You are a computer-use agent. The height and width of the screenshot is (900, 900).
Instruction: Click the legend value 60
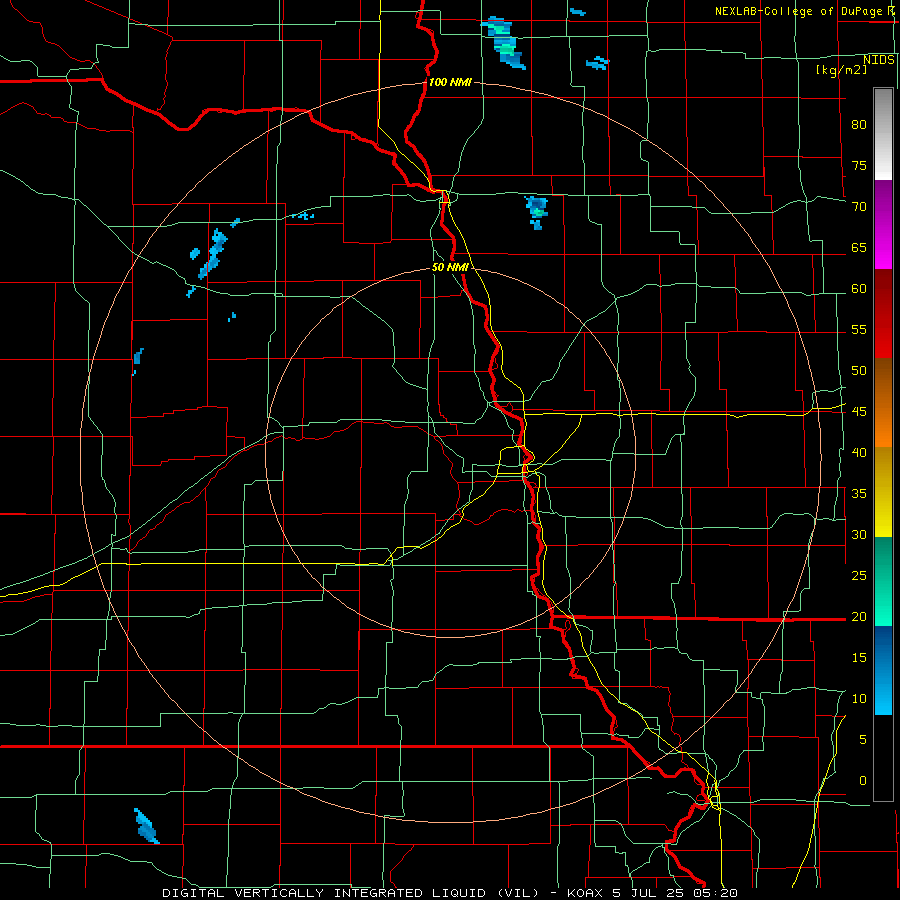859,289
